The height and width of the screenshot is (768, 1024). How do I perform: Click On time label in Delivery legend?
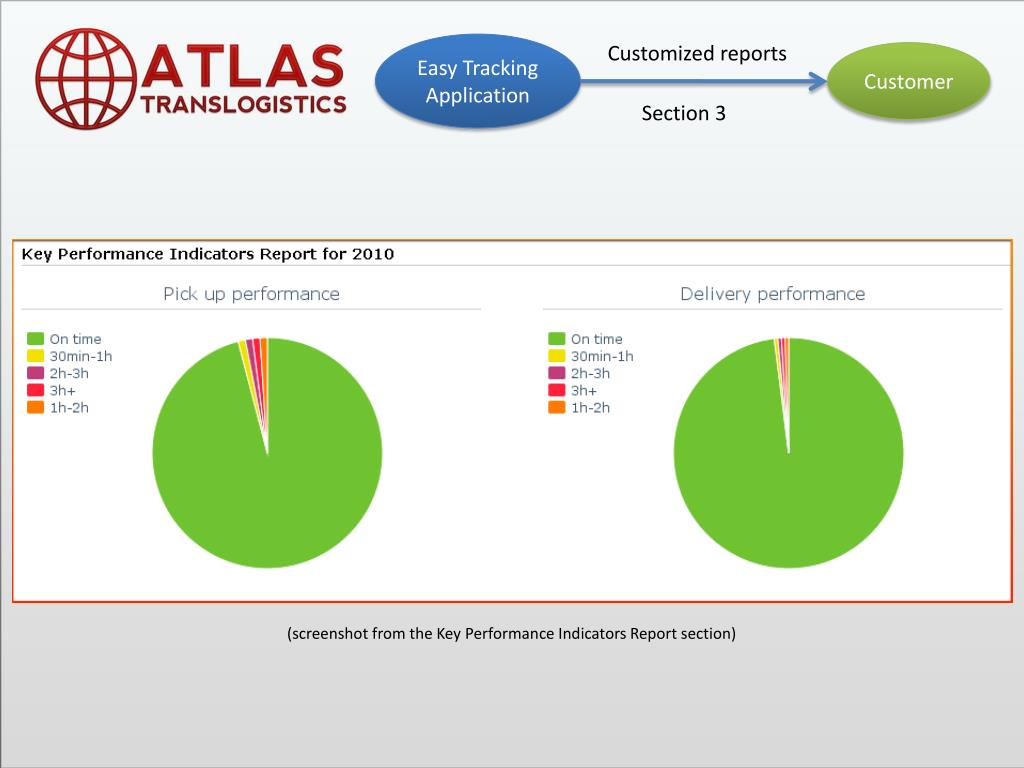[596, 339]
